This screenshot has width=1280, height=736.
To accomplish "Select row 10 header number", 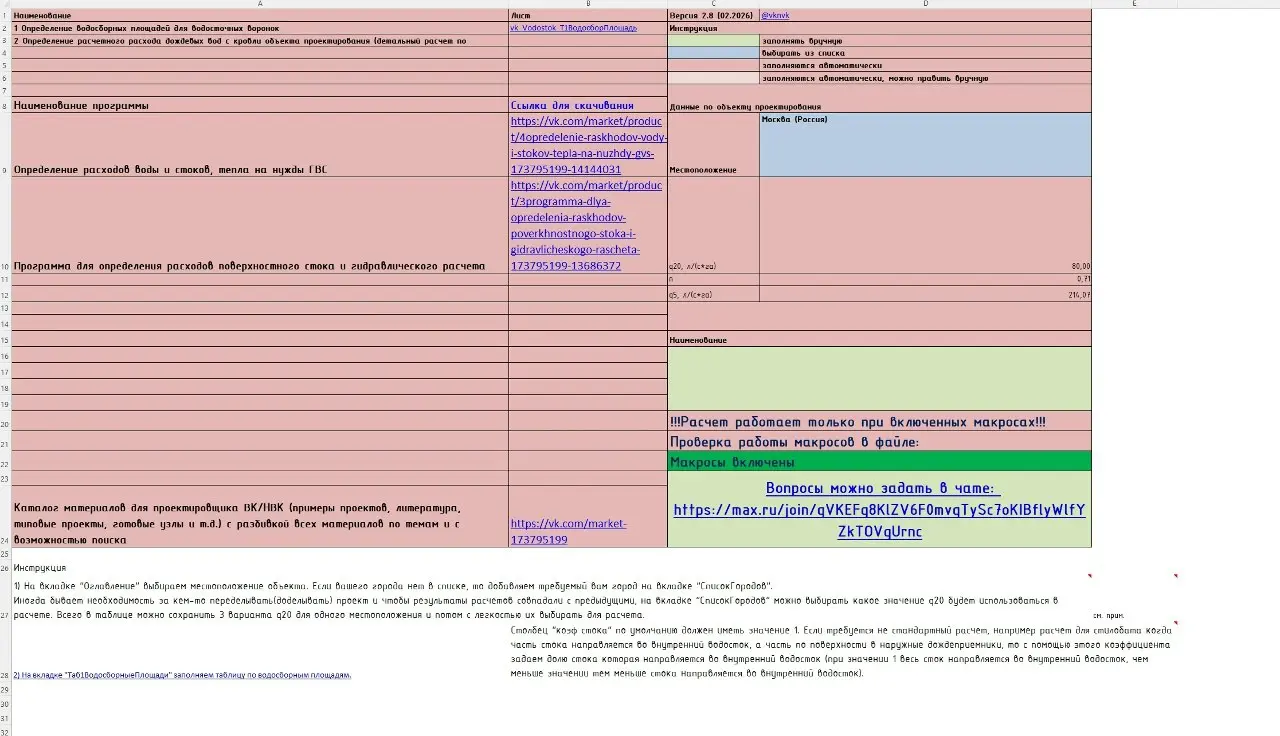I will click(5, 267).
